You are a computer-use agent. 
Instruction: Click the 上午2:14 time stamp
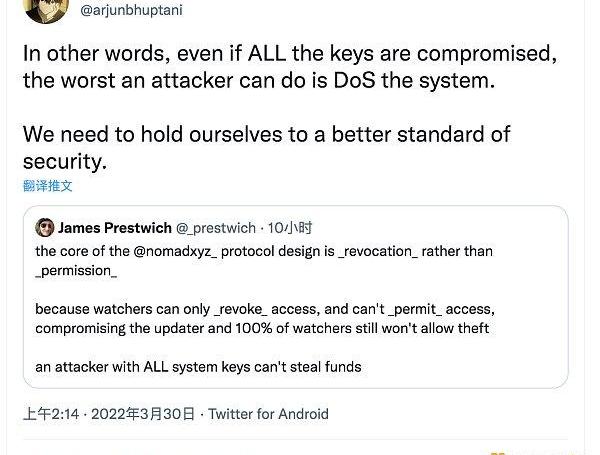coord(52,413)
